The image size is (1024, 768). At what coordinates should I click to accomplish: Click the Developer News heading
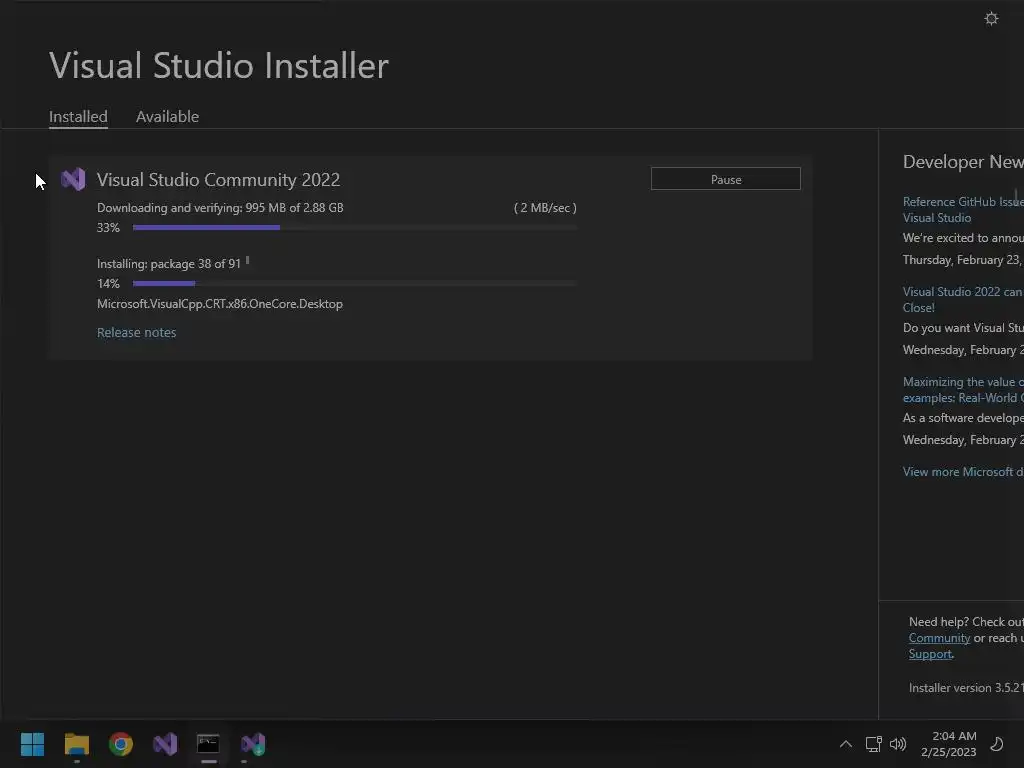(963, 162)
